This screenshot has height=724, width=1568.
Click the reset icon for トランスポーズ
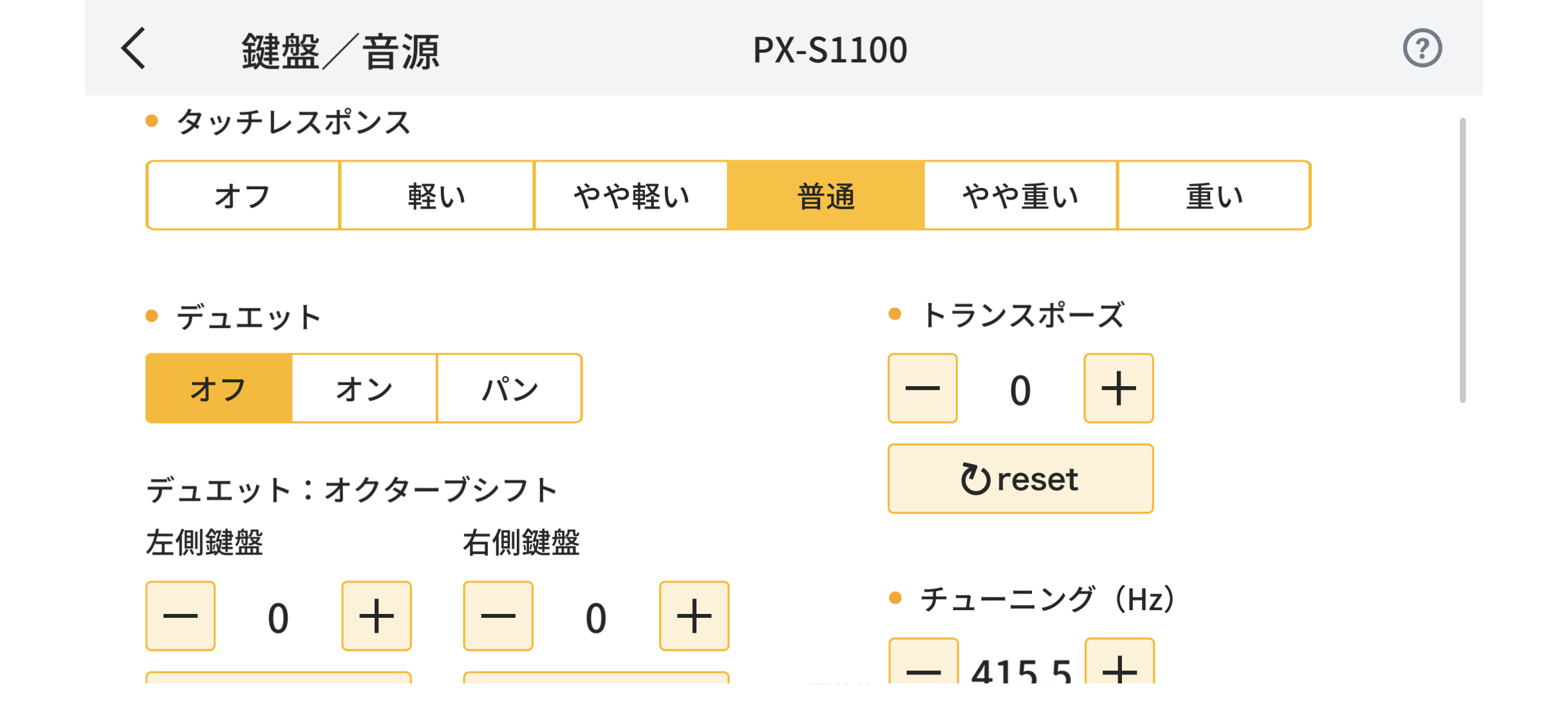[1020, 478]
